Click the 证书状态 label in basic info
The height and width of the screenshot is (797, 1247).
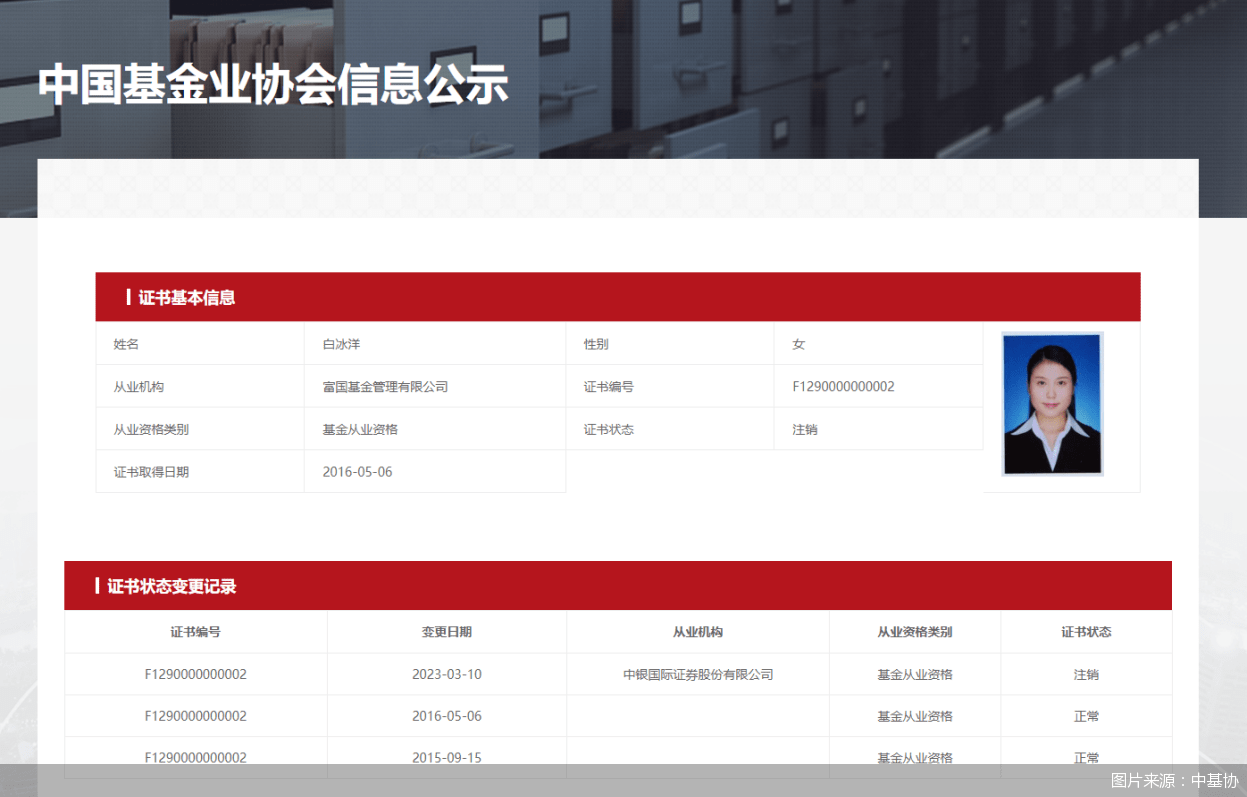(609, 430)
